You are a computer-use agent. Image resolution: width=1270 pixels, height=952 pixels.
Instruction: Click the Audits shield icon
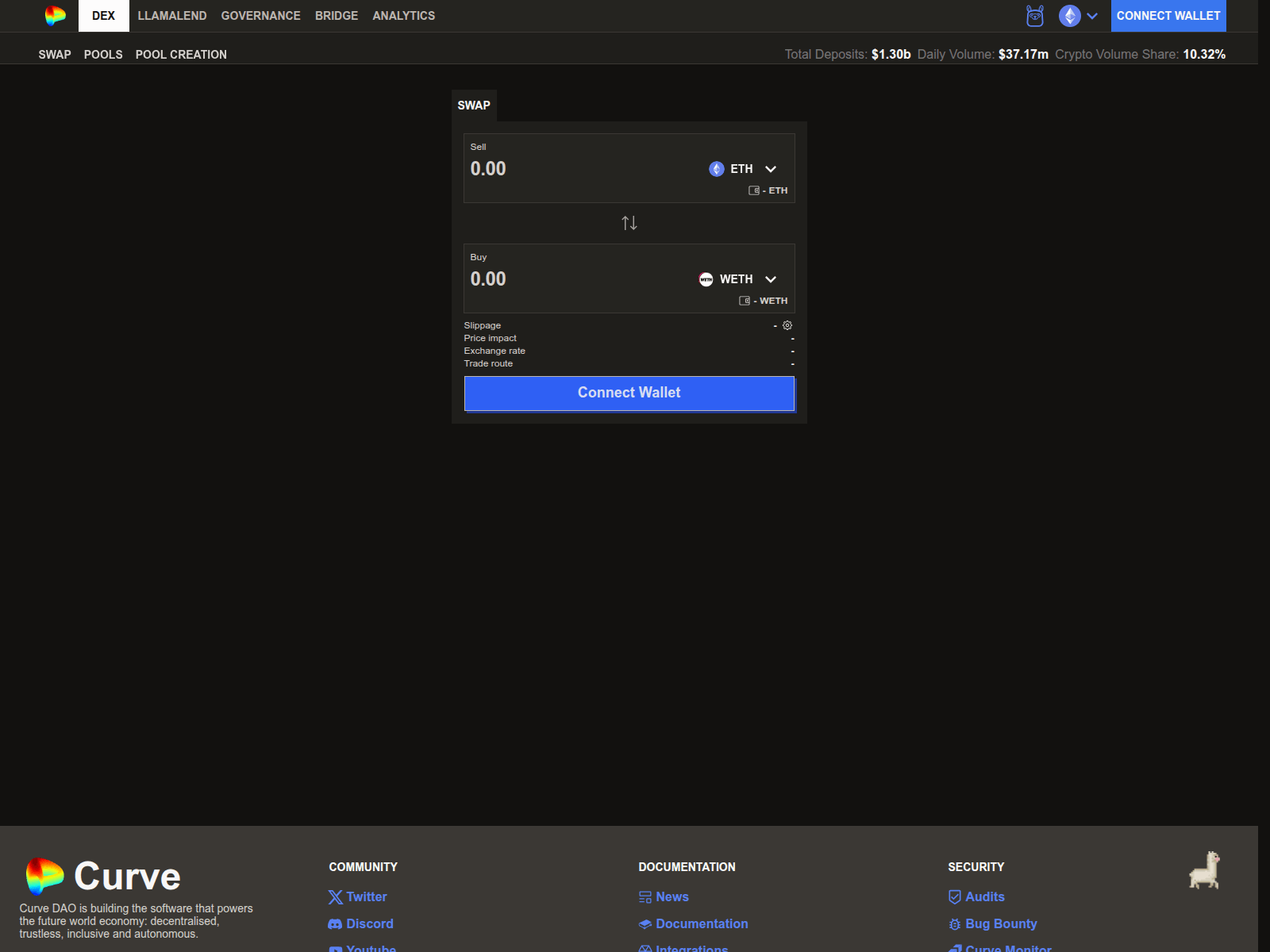point(955,897)
